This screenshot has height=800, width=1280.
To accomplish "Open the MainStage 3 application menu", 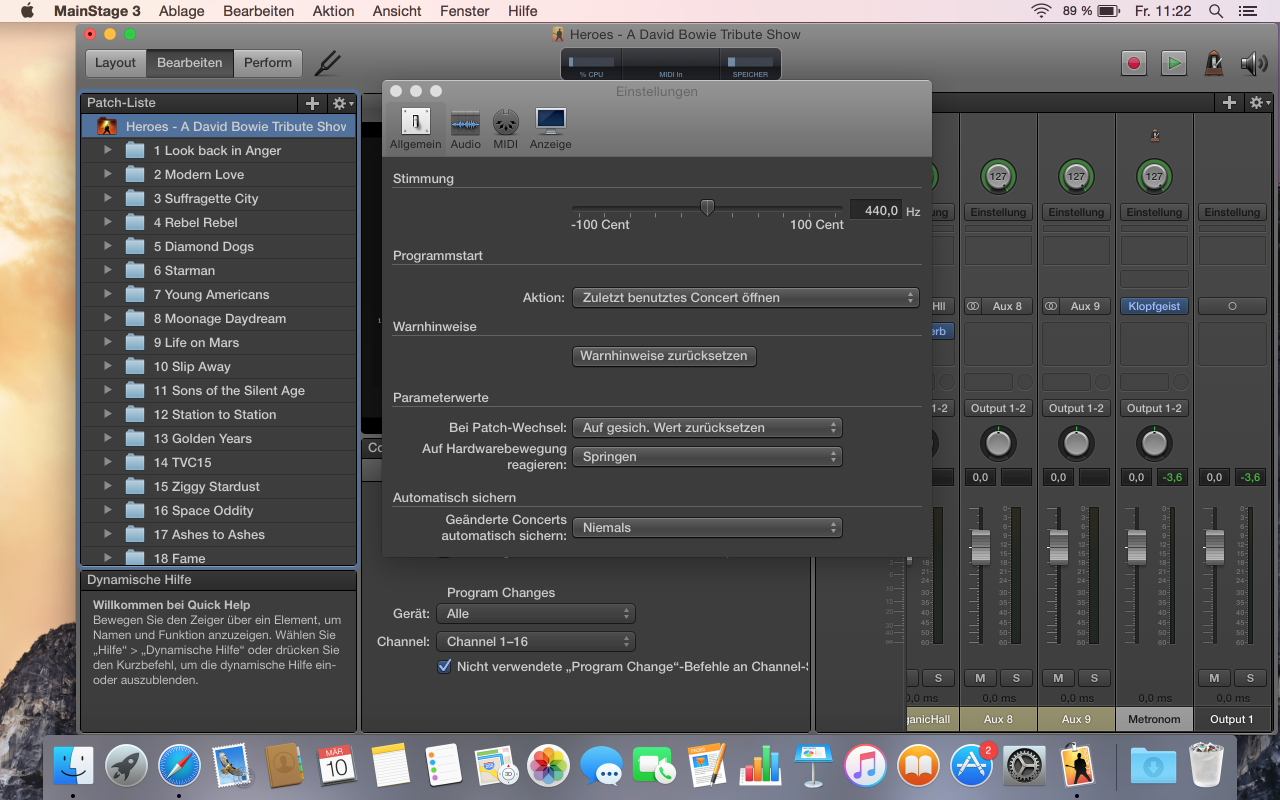I will click(97, 11).
